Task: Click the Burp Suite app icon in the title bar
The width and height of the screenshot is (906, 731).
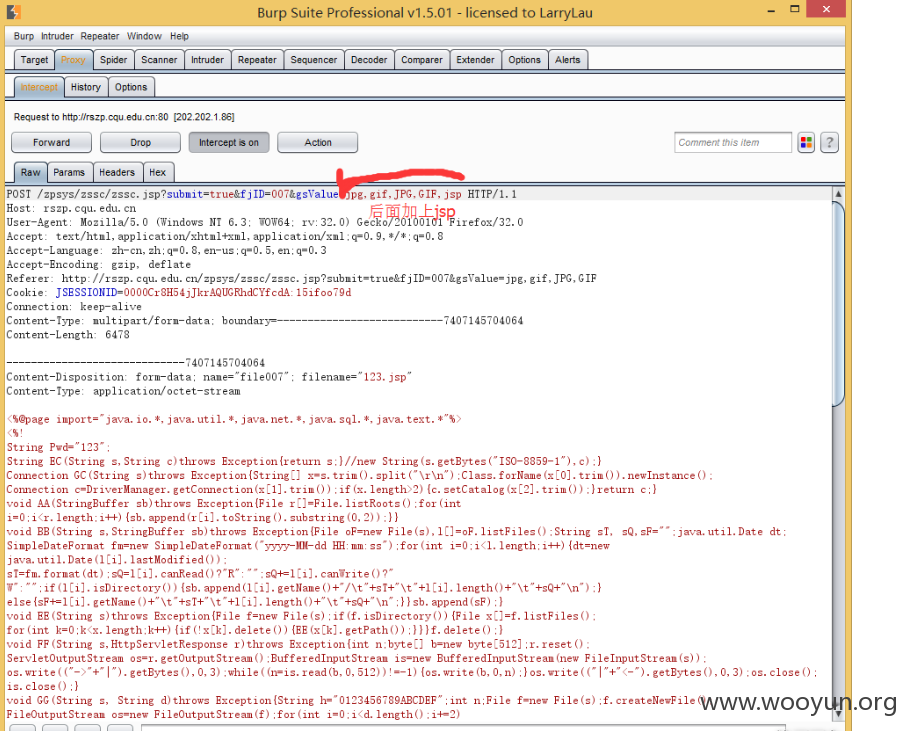Action: coord(13,12)
